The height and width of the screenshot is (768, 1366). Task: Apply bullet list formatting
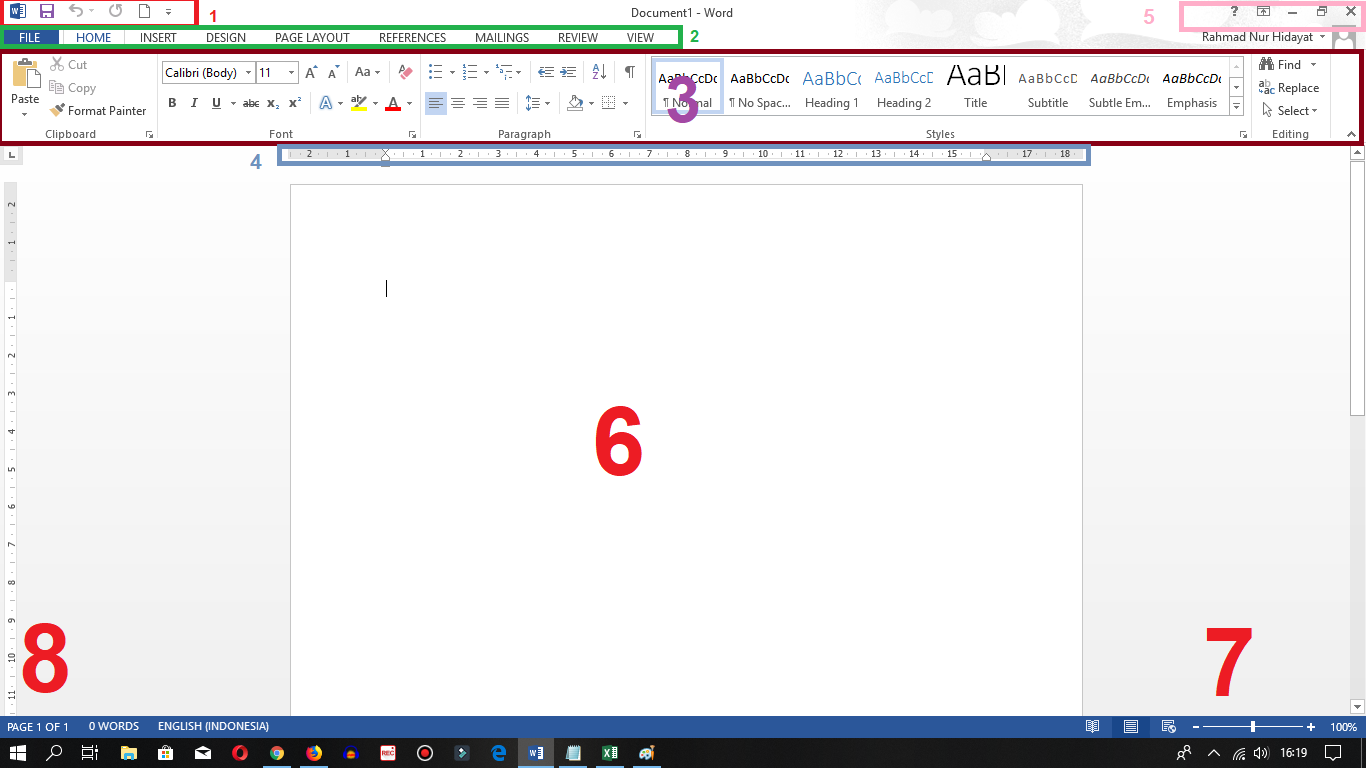pos(436,72)
